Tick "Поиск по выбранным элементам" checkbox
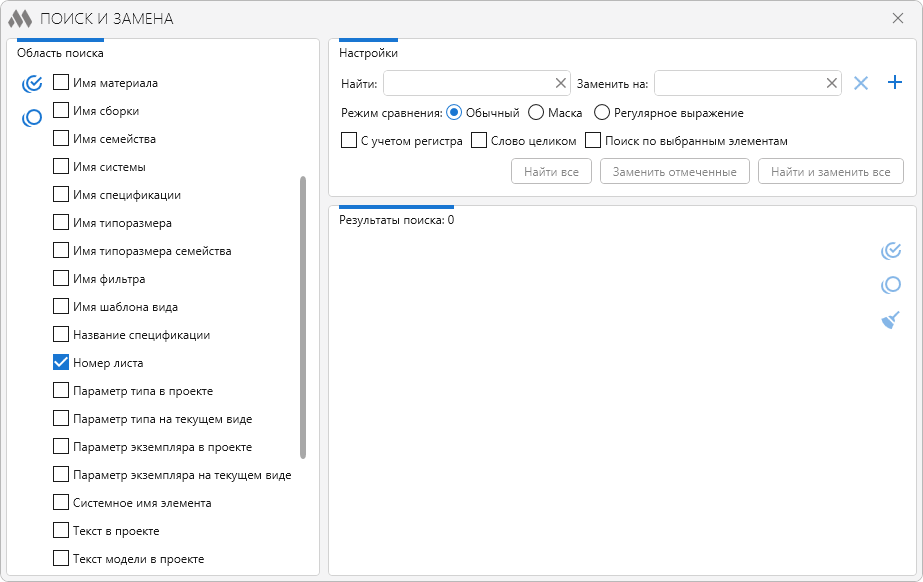The height and width of the screenshot is (582, 923). [593, 141]
